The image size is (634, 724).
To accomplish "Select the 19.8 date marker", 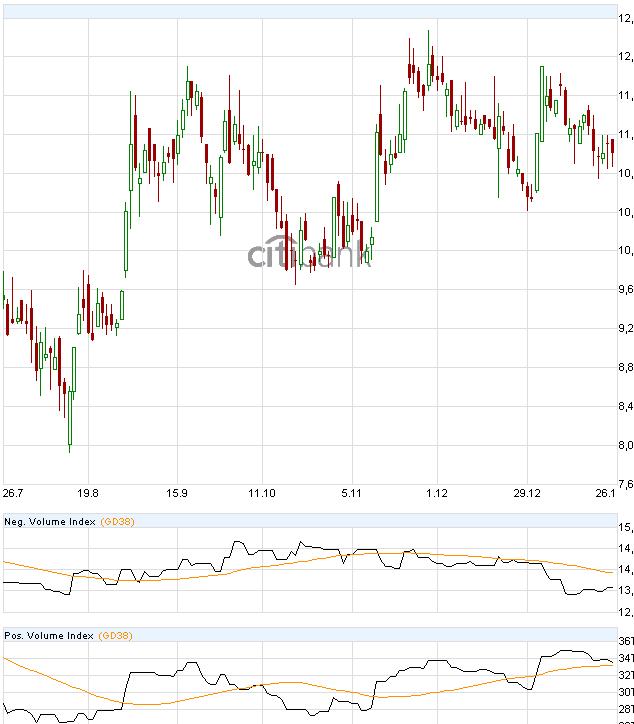I will coord(87,493).
